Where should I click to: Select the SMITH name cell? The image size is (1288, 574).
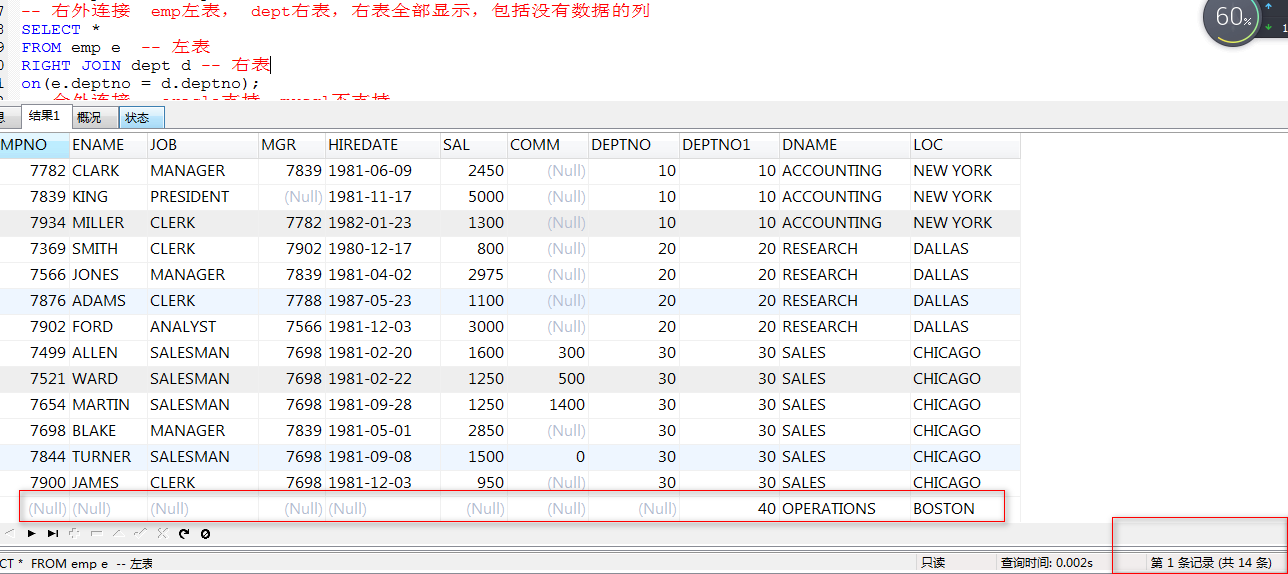pos(108,249)
